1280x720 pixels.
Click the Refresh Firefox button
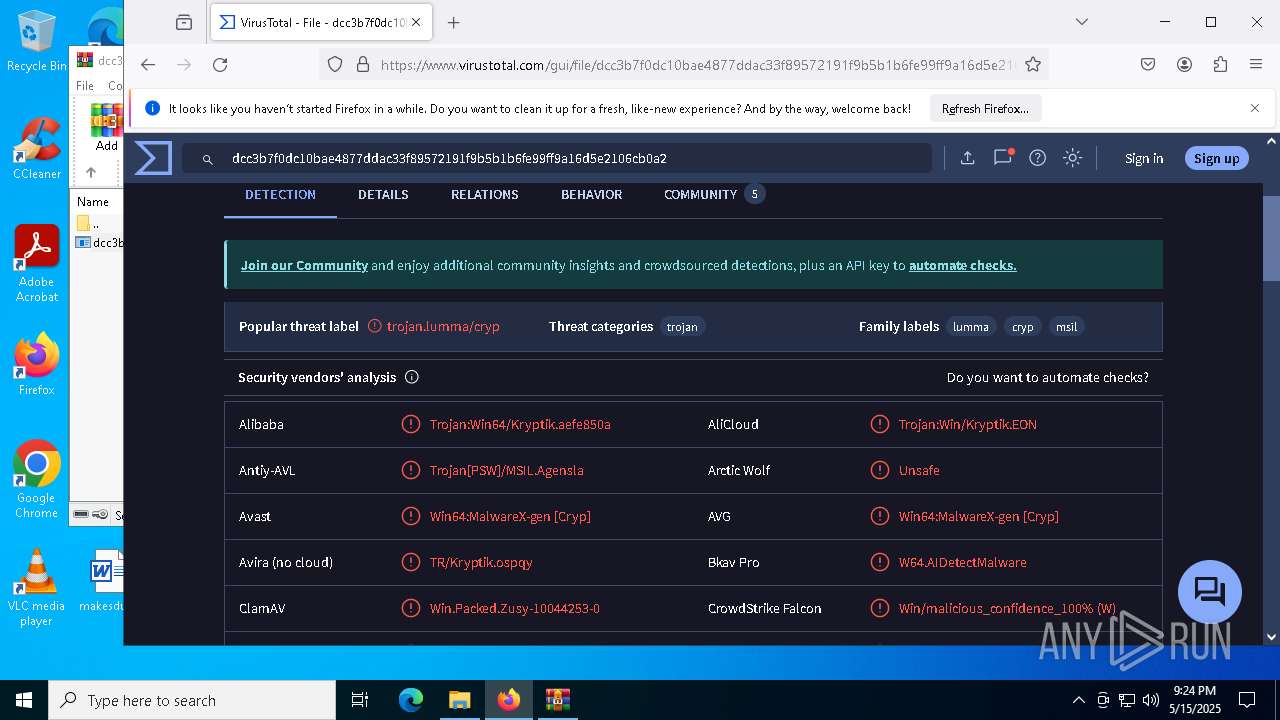(x=985, y=108)
